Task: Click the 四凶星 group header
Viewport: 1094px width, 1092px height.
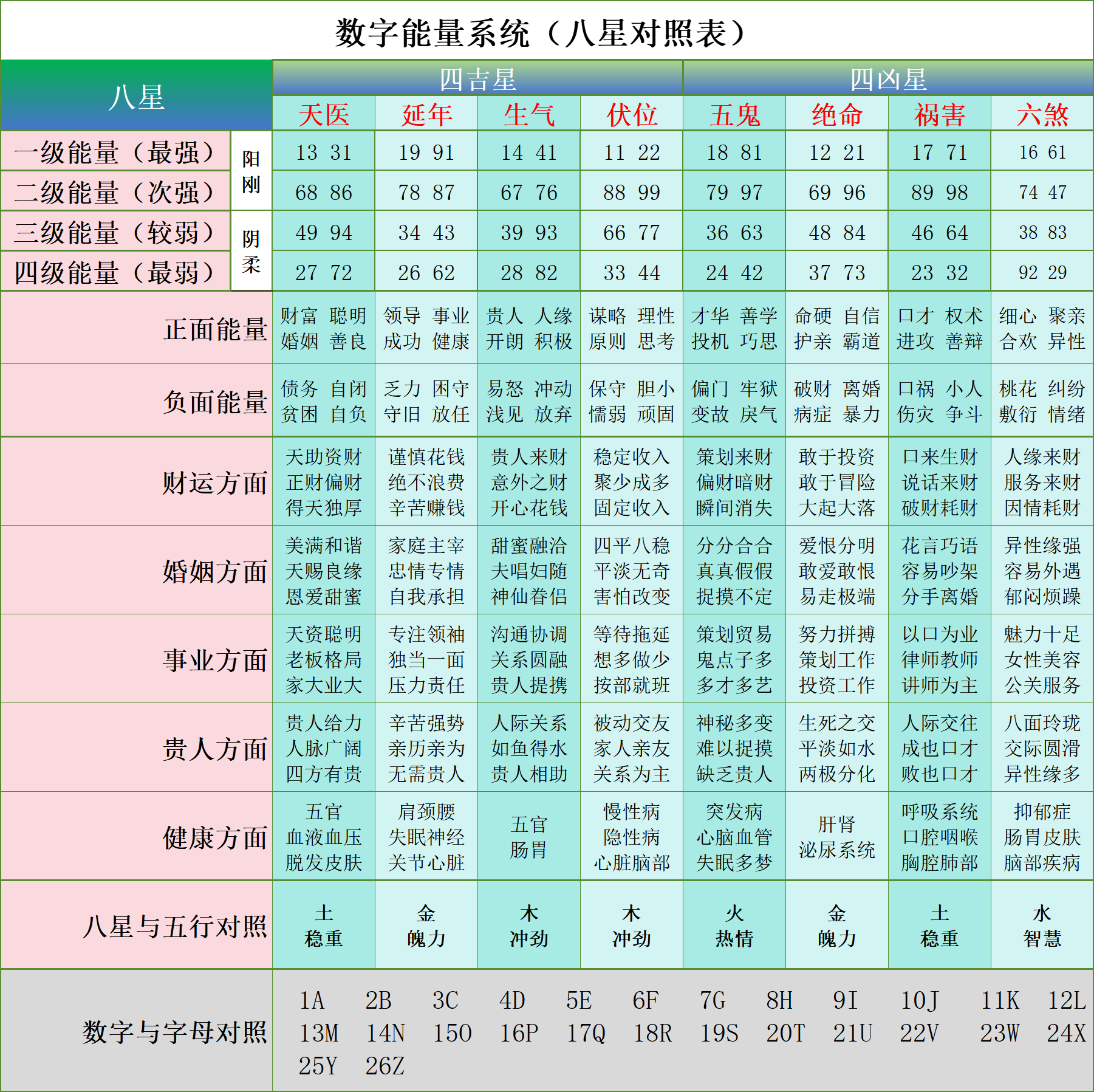Action: click(x=888, y=78)
